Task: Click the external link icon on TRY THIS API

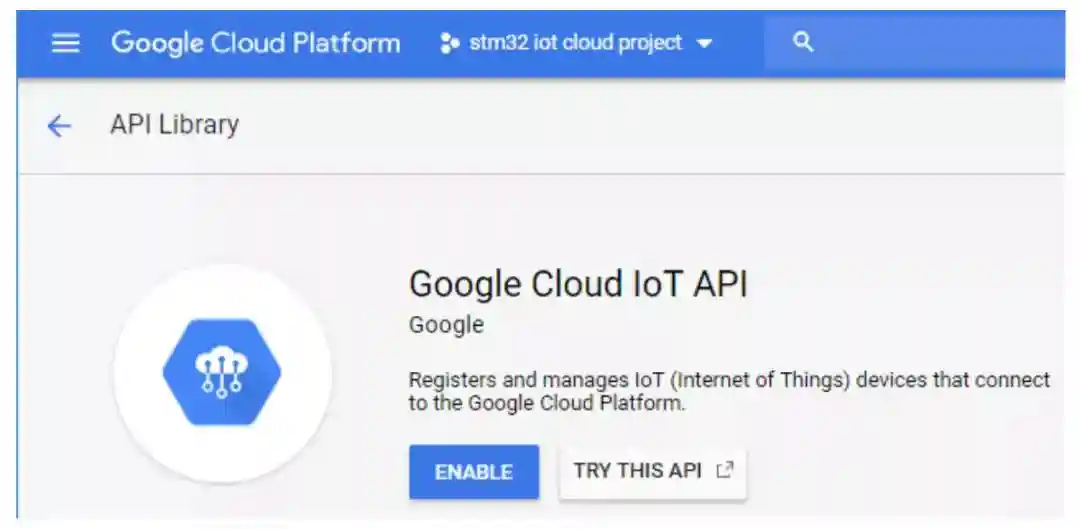Action: (726, 470)
